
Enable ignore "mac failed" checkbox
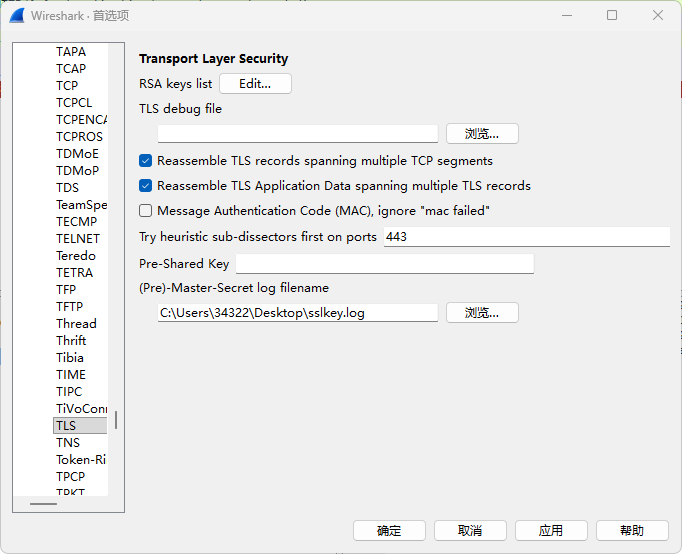[145, 211]
